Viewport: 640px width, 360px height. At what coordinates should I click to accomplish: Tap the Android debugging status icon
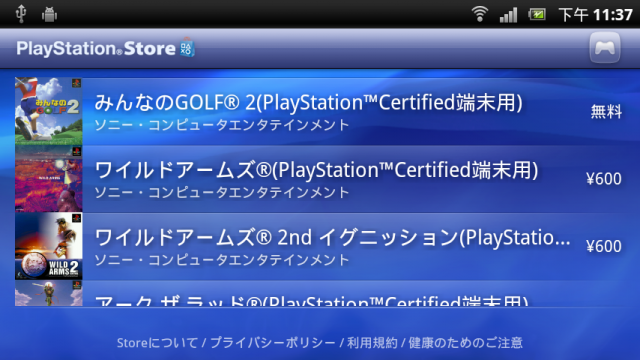(49, 14)
